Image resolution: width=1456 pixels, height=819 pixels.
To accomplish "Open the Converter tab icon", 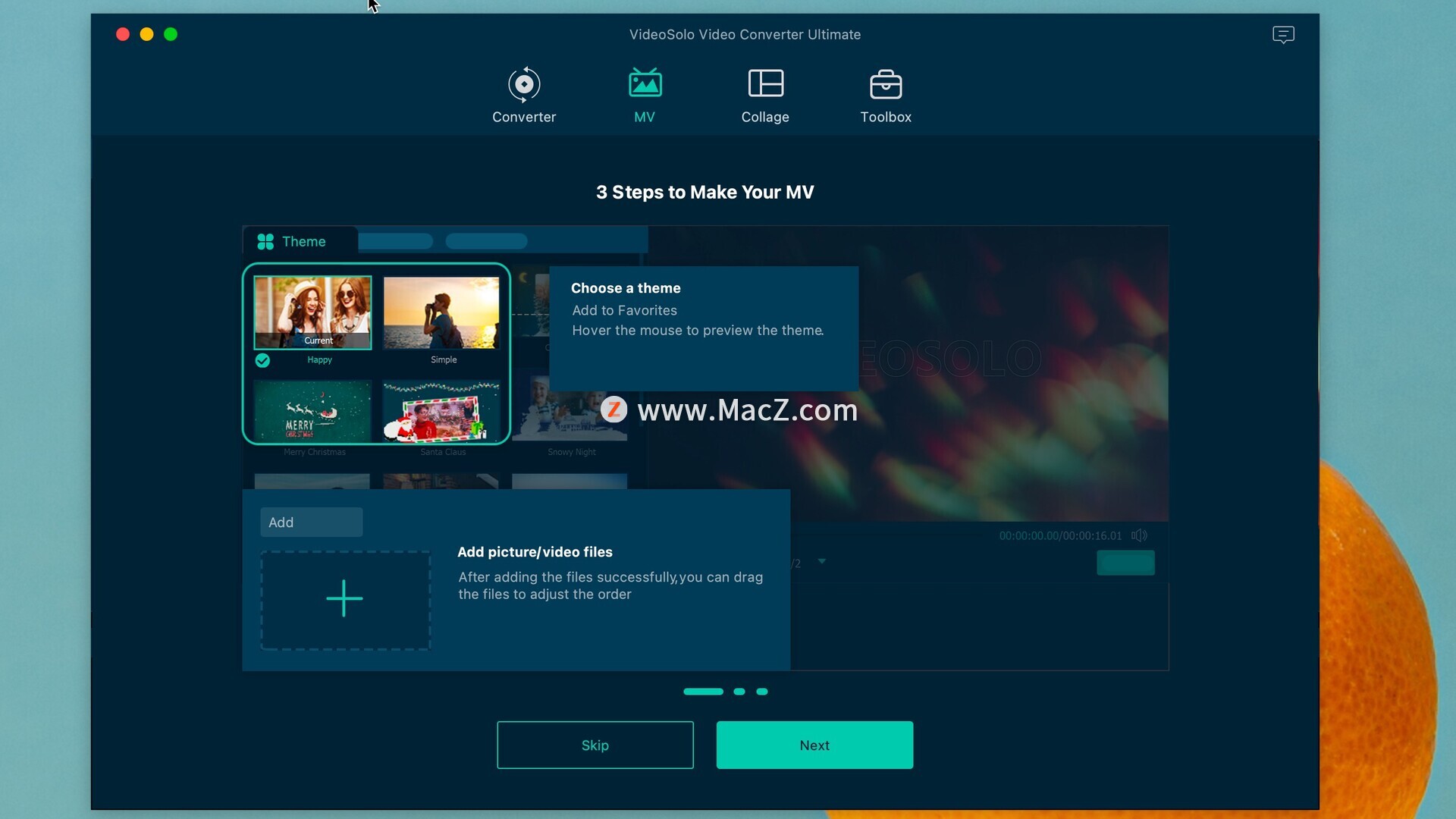I will (524, 84).
